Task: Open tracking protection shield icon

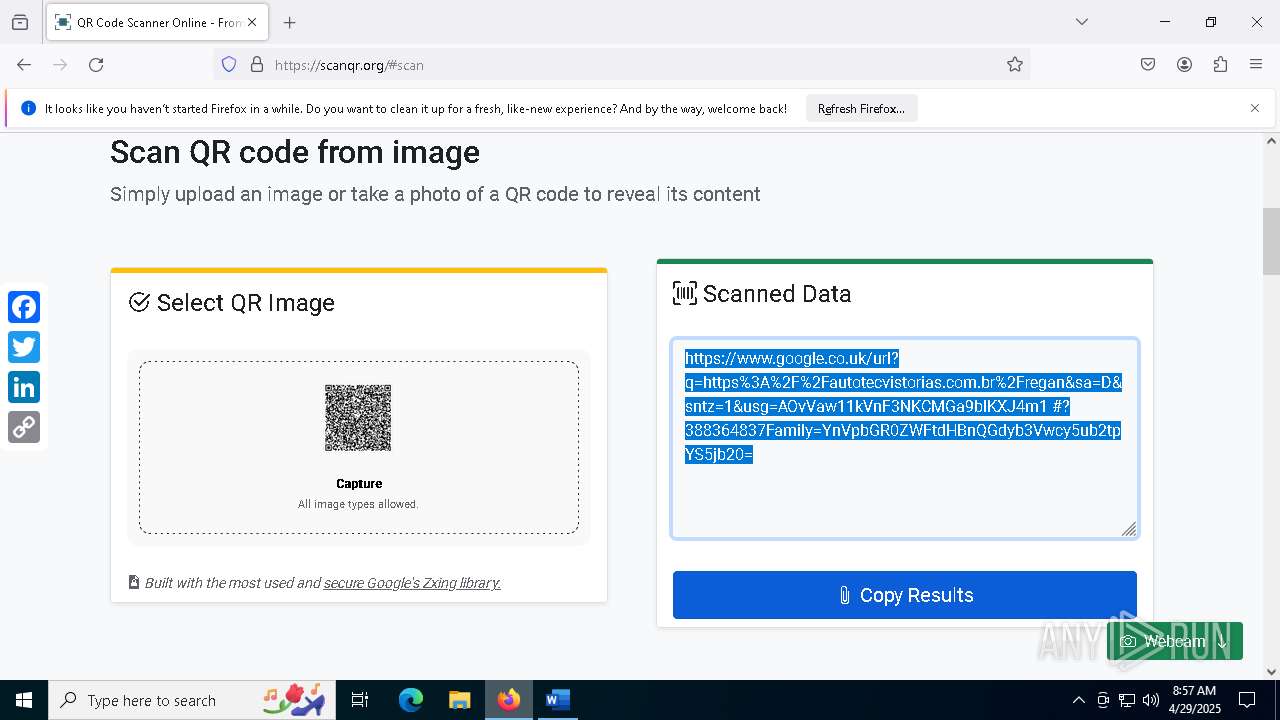Action: click(229, 65)
